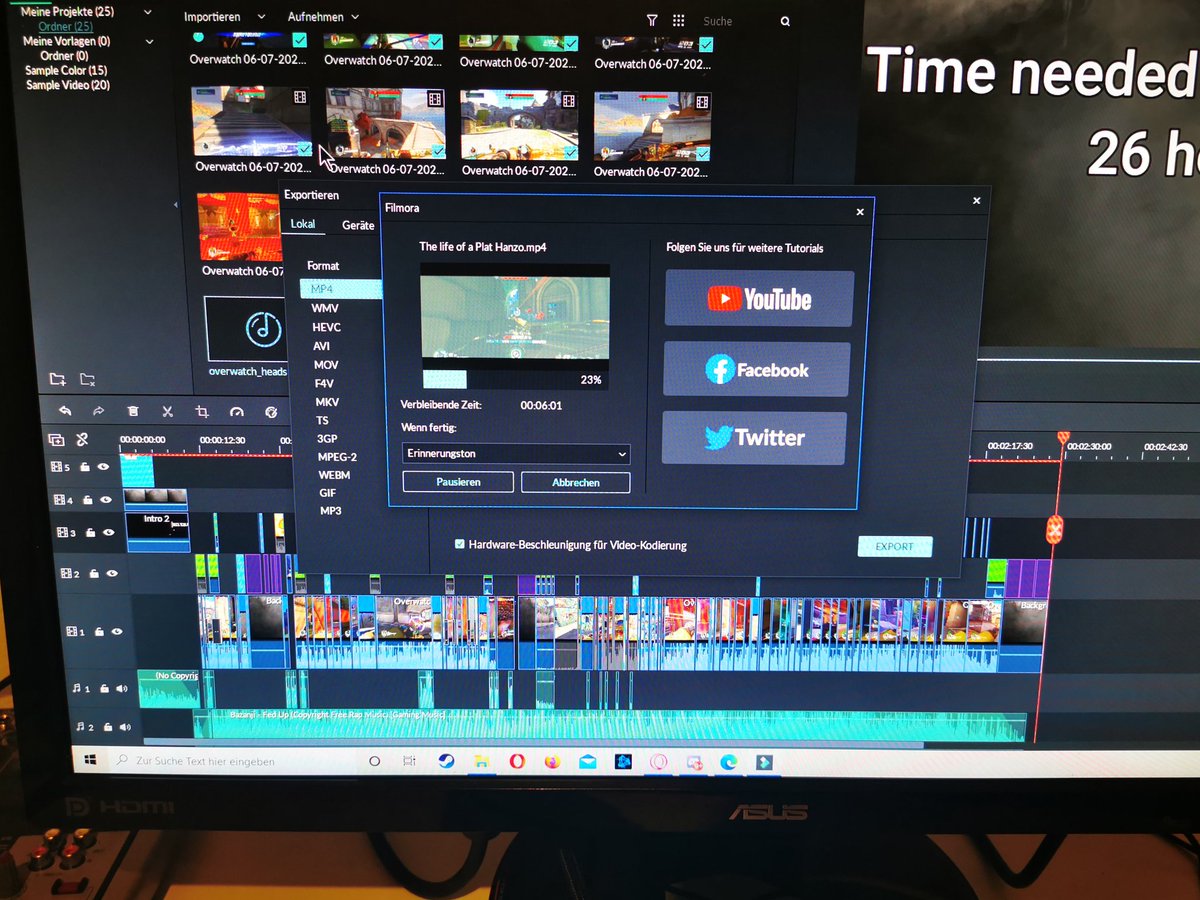
Task: Choose MOV in the format list
Action: click(x=326, y=365)
